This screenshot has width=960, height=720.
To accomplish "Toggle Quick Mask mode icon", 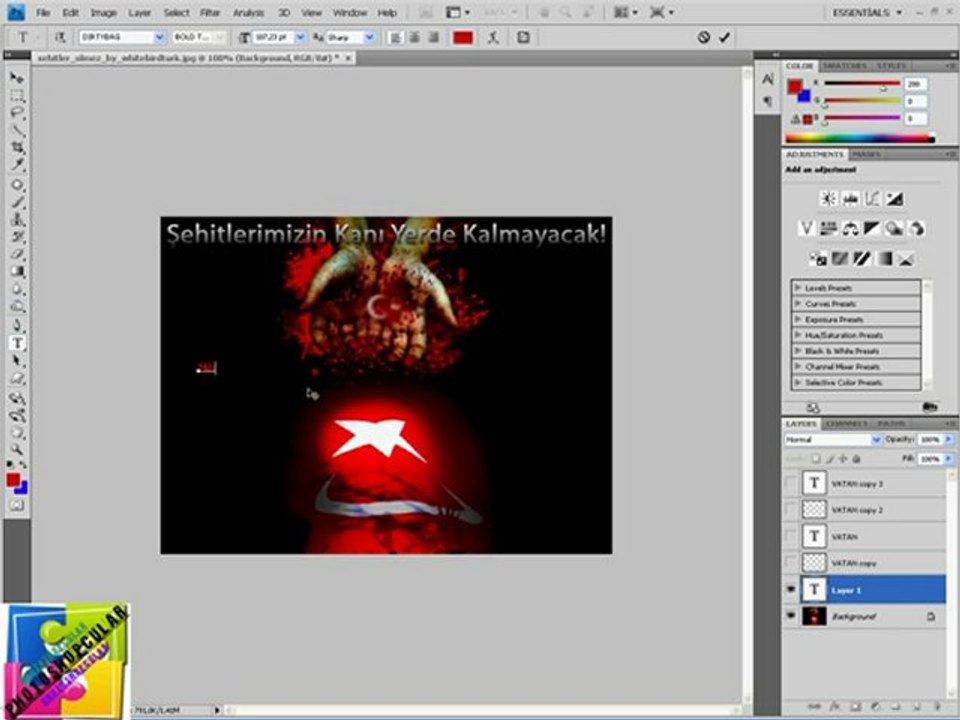I will 17,505.
